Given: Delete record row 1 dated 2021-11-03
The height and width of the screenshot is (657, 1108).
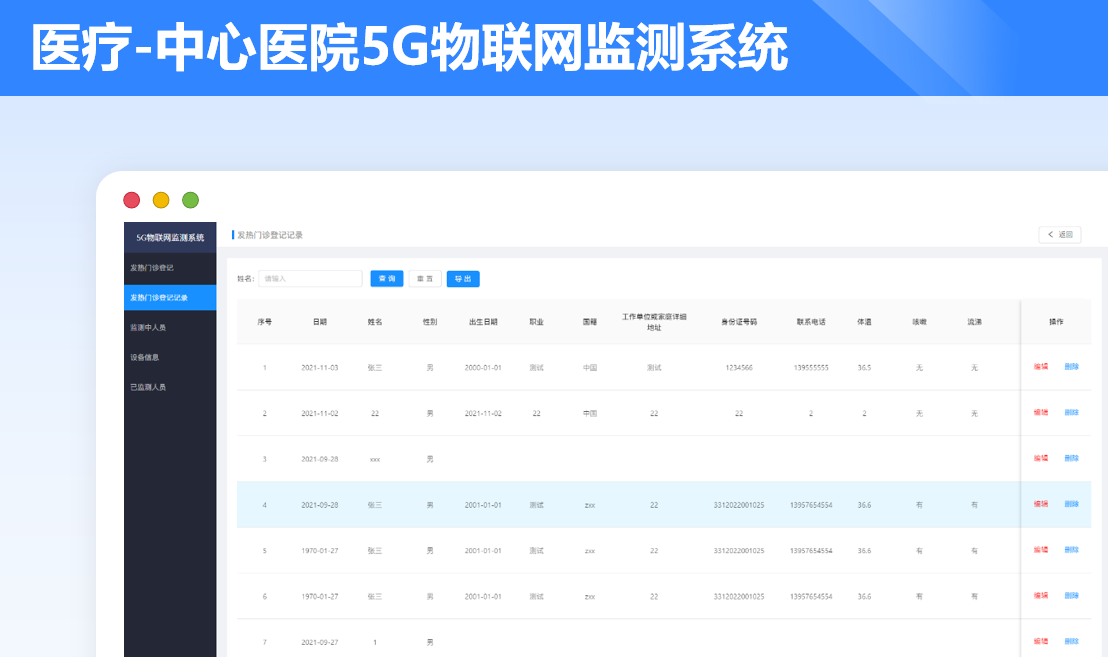Looking at the screenshot, I should coord(1071,367).
